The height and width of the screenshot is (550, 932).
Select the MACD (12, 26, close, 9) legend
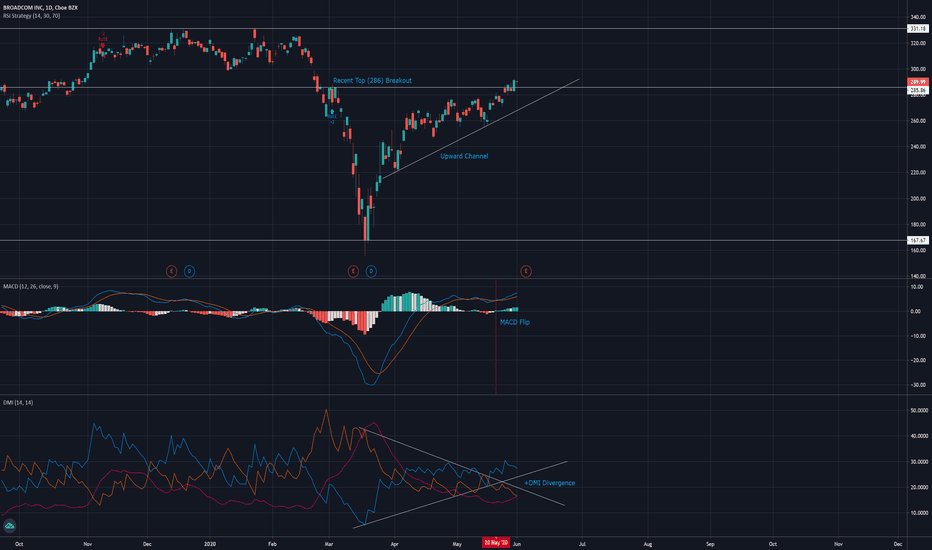30,287
